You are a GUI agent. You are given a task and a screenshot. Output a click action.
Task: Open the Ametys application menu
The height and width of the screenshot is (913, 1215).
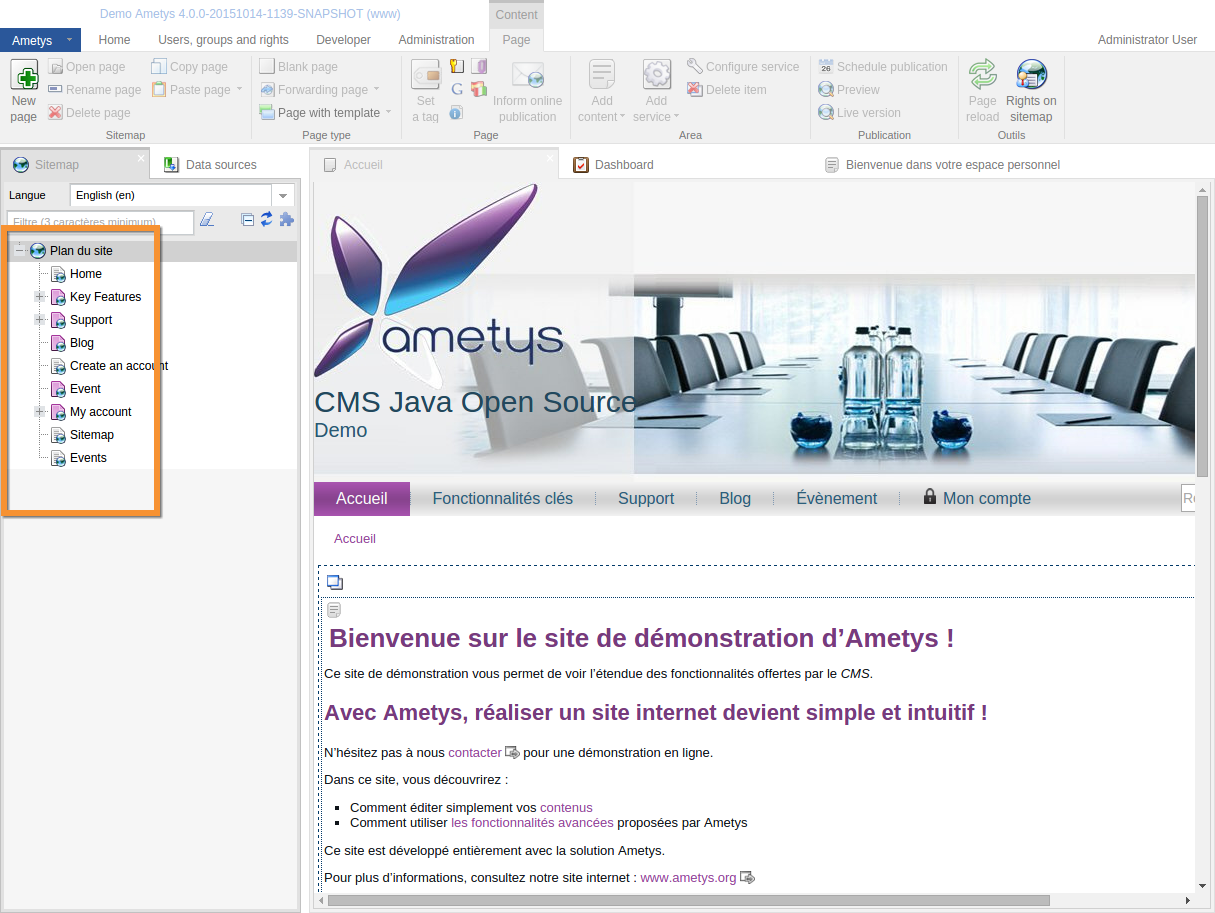(40, 40)
